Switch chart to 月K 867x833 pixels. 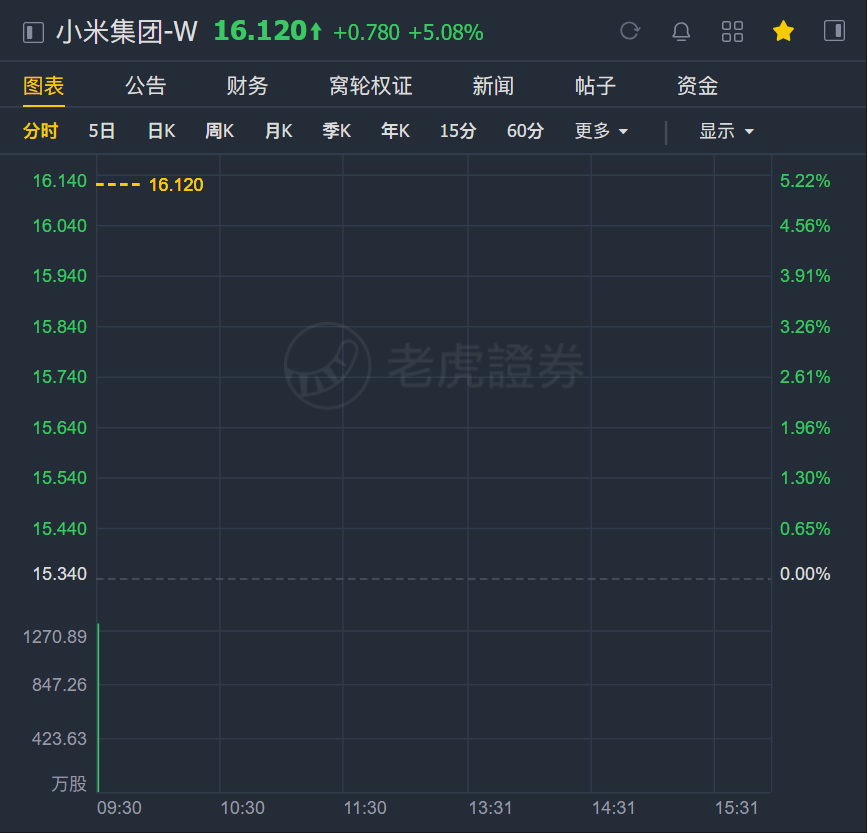click(x=278, y=131)
